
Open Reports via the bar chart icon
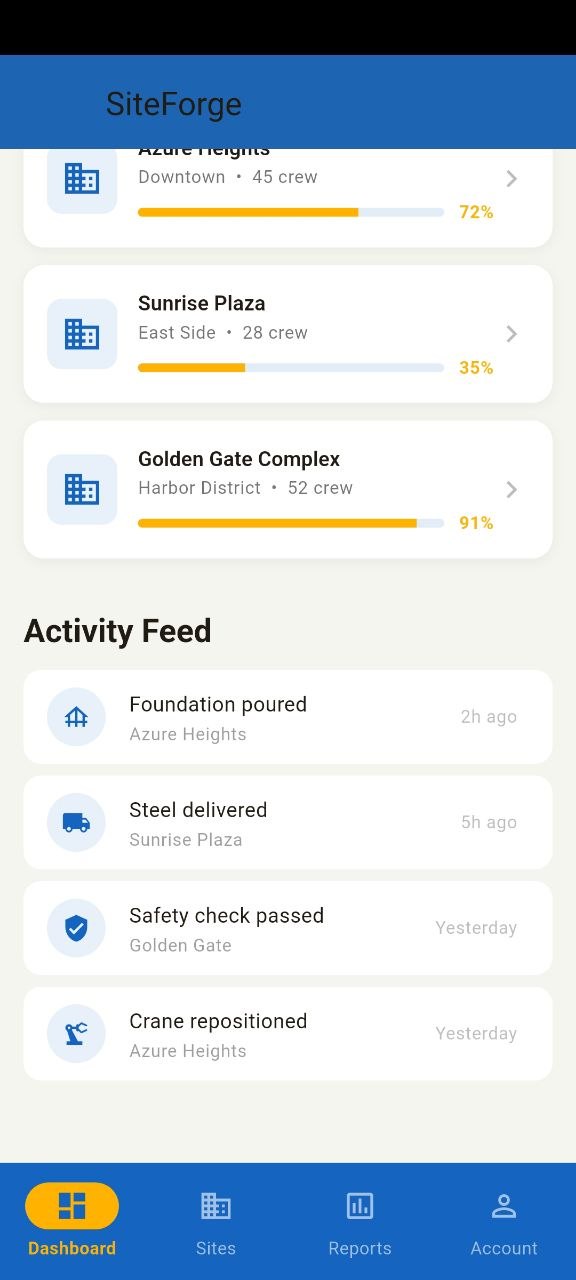click(360, 1206)
